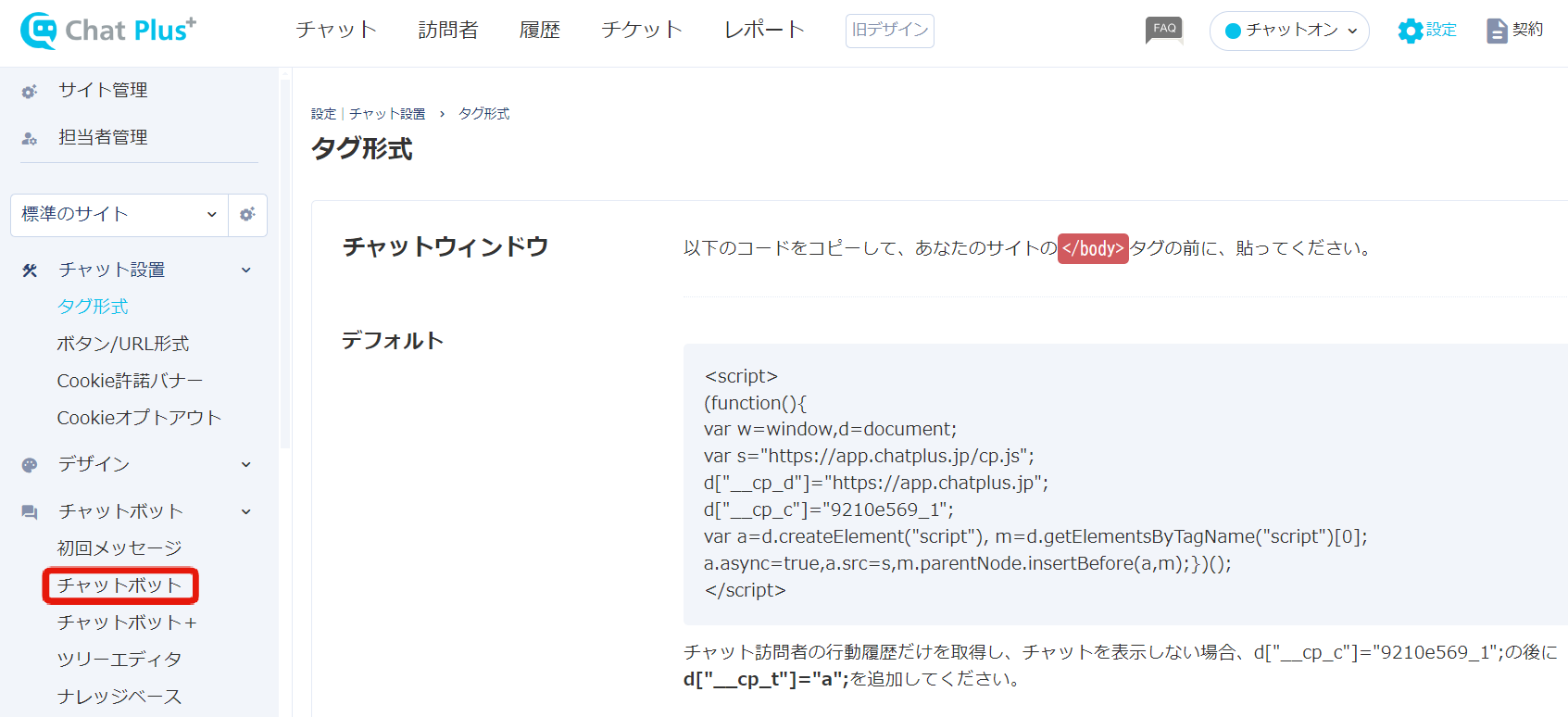Click チャット設置 breadcrumb link
1568x717 pixels.
pos(387,114)
